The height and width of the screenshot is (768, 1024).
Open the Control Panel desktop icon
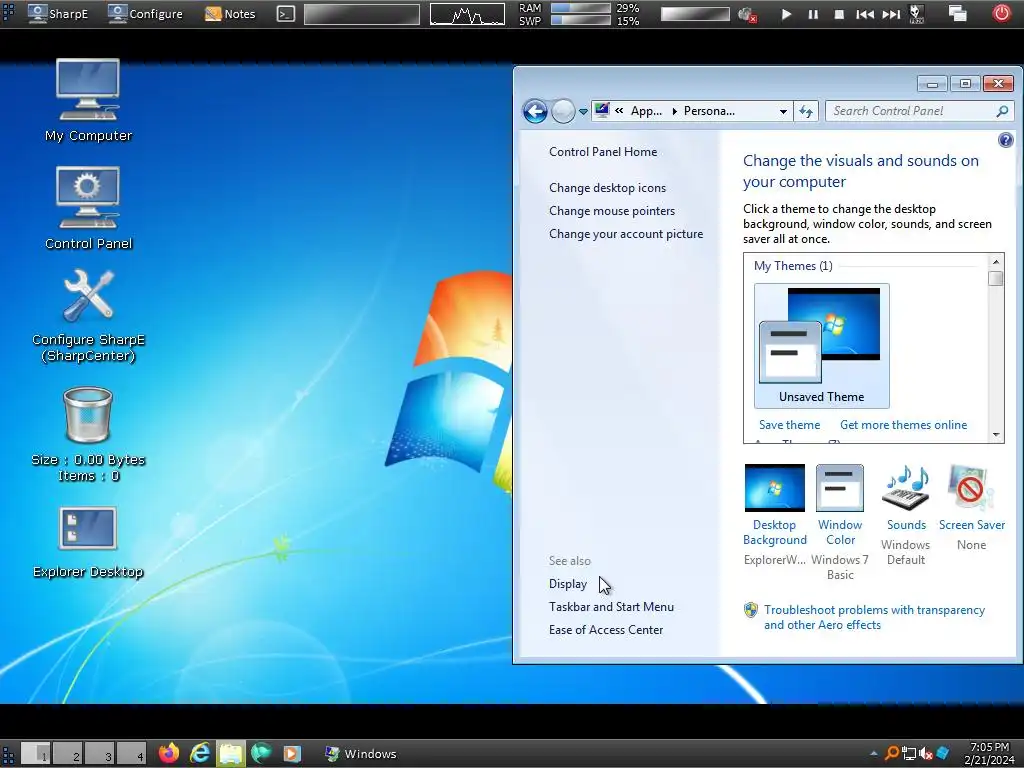88,208
